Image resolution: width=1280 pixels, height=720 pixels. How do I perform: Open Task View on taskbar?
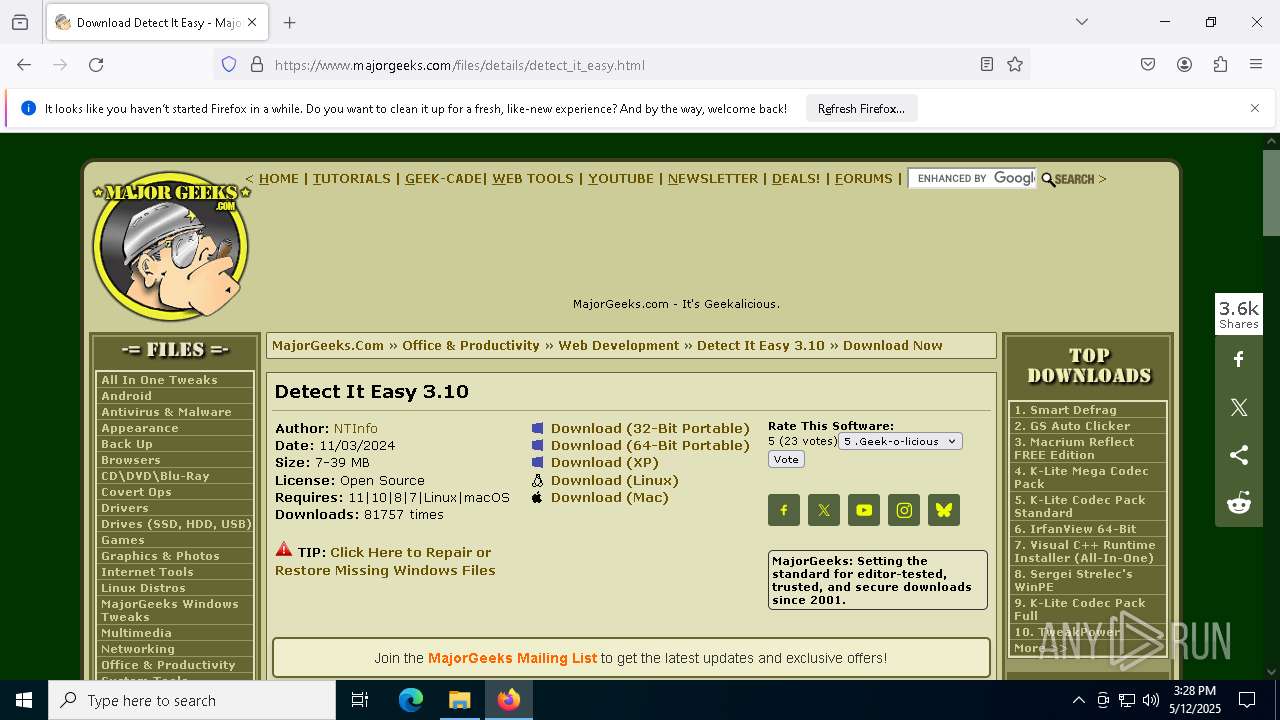pyautogui.click(x=360, y=700)
